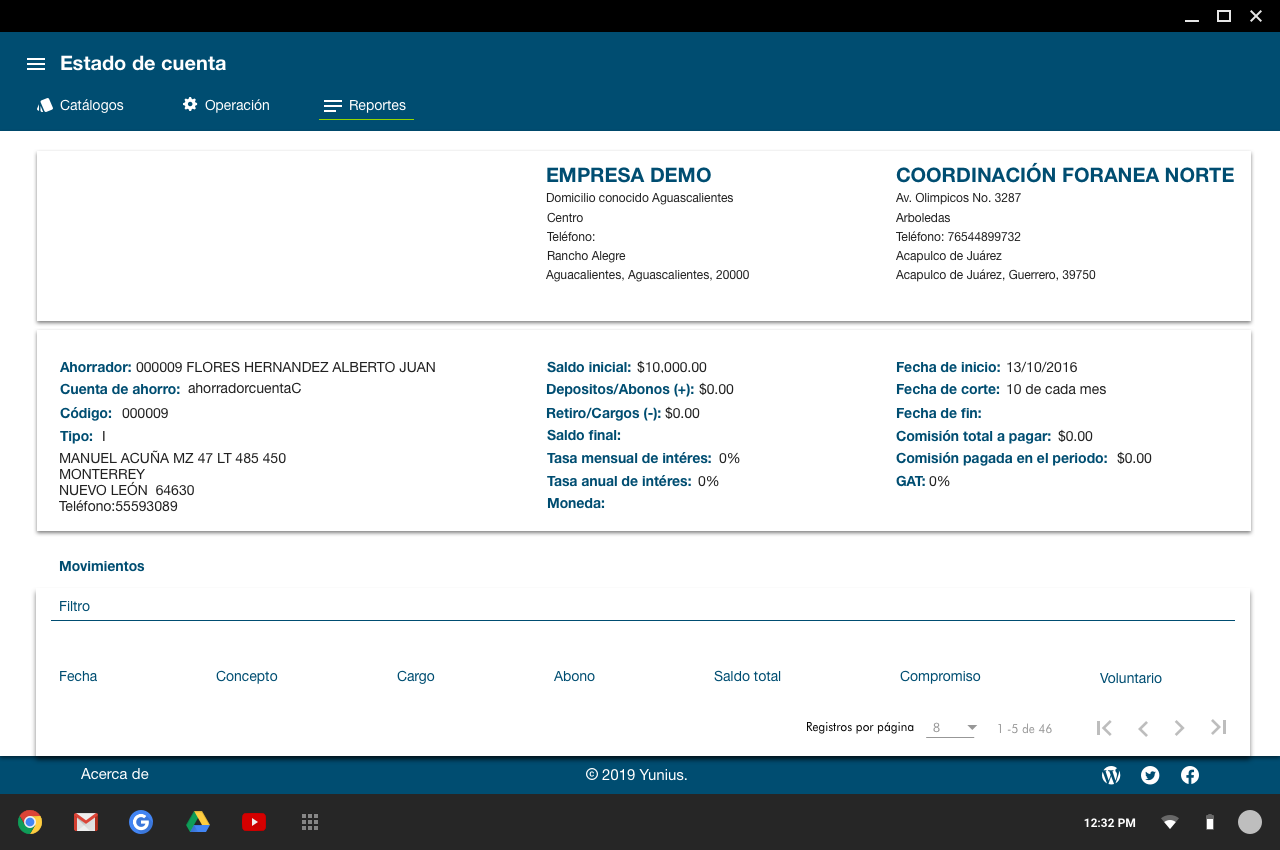Screen dimensions: 1280x850
Task: Sort by the Saldo total column
Action: click(747, 676)
